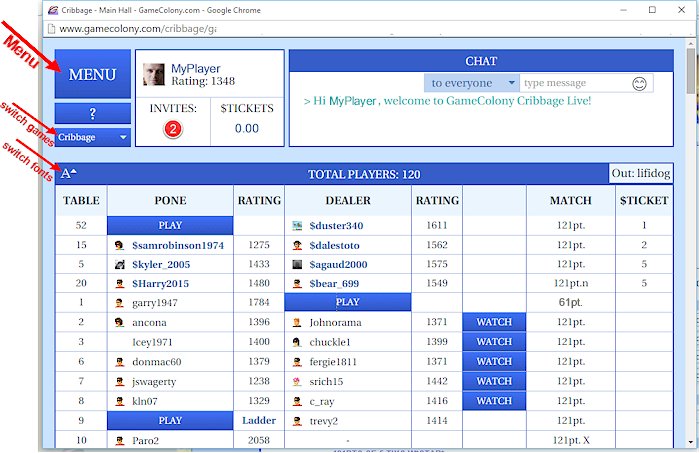Open the Ladder link on table 9
The image size is (700, 453).
point(259,421)
